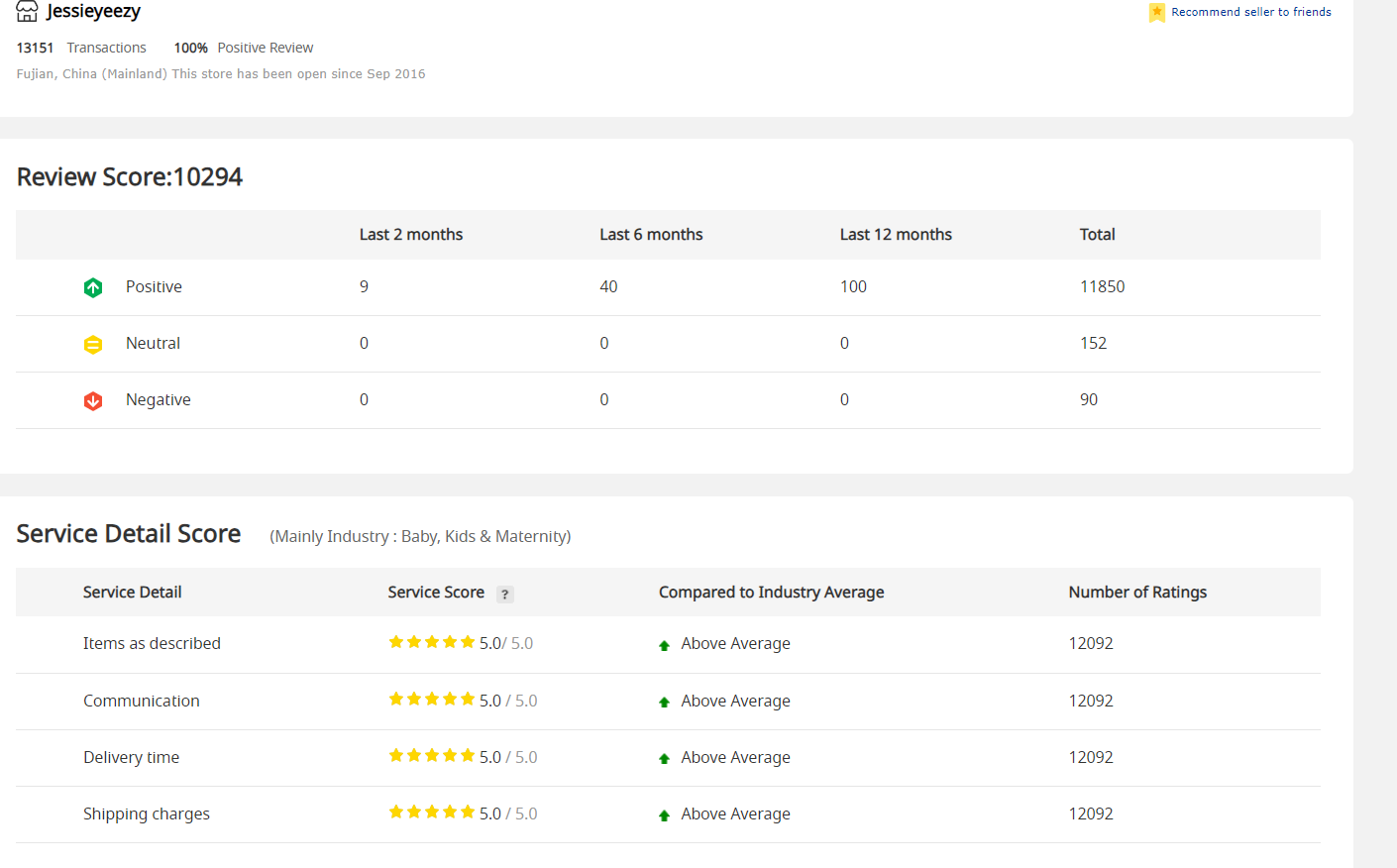
Task: Click the 12092 ratings count for Shipping charges
Action: pos(1091,814)
